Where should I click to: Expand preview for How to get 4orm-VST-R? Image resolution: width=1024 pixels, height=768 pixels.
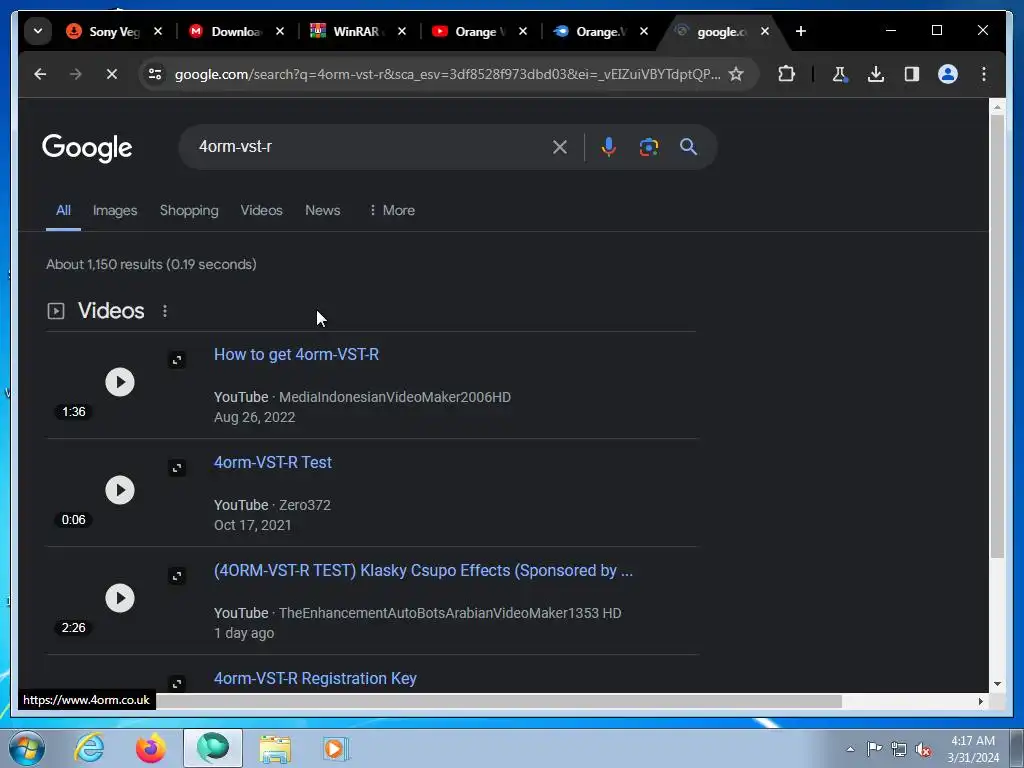[177, 360]
